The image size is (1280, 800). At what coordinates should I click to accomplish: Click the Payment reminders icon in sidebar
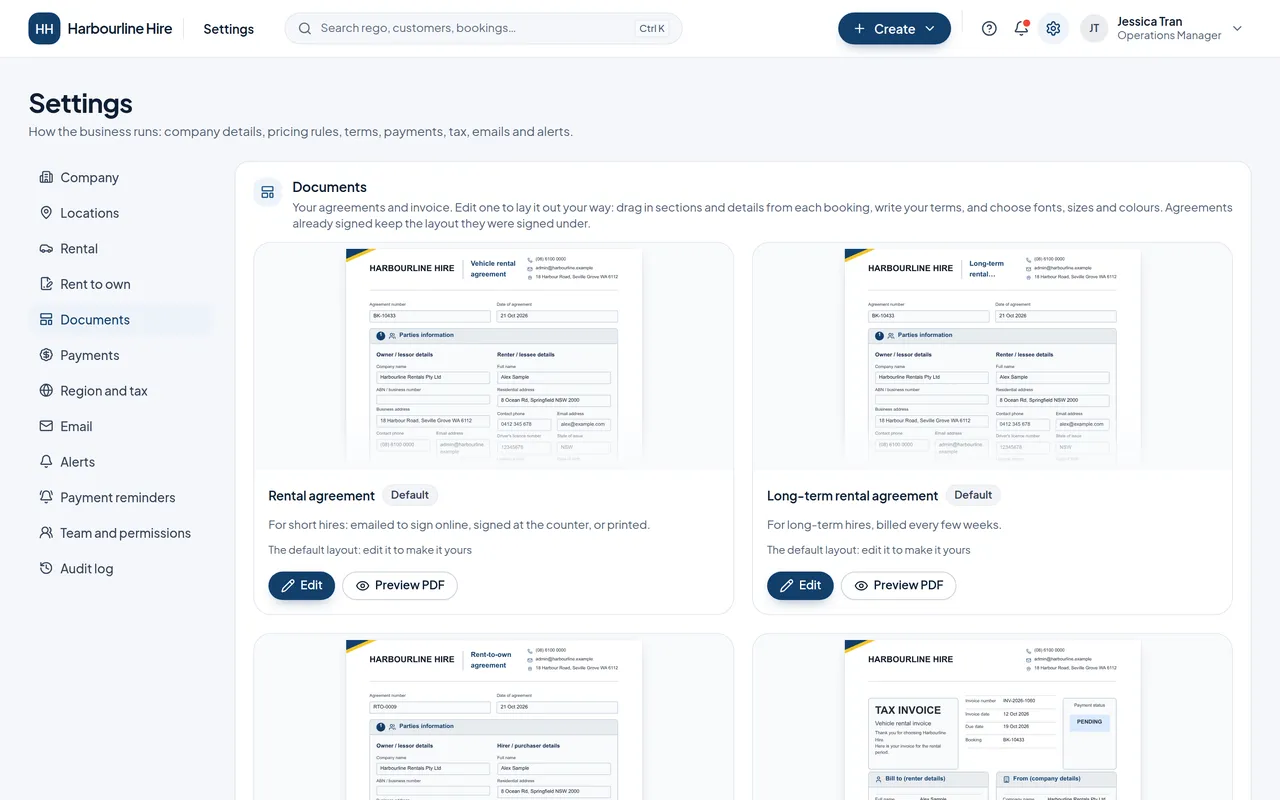pos(46,497)
